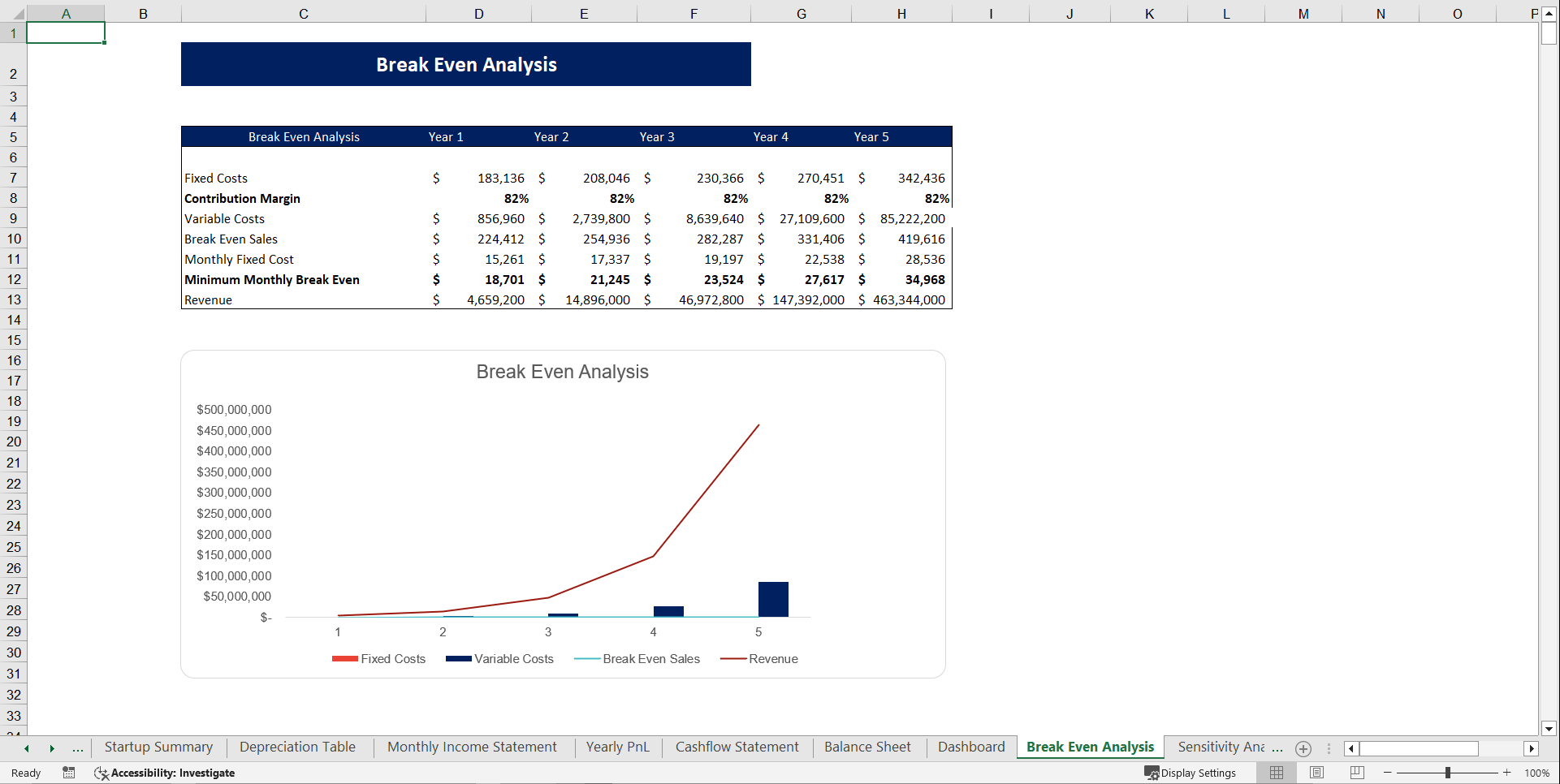1560x784 pixels.
Task: Select the Revenue label cell
Action: coord(303,299)
